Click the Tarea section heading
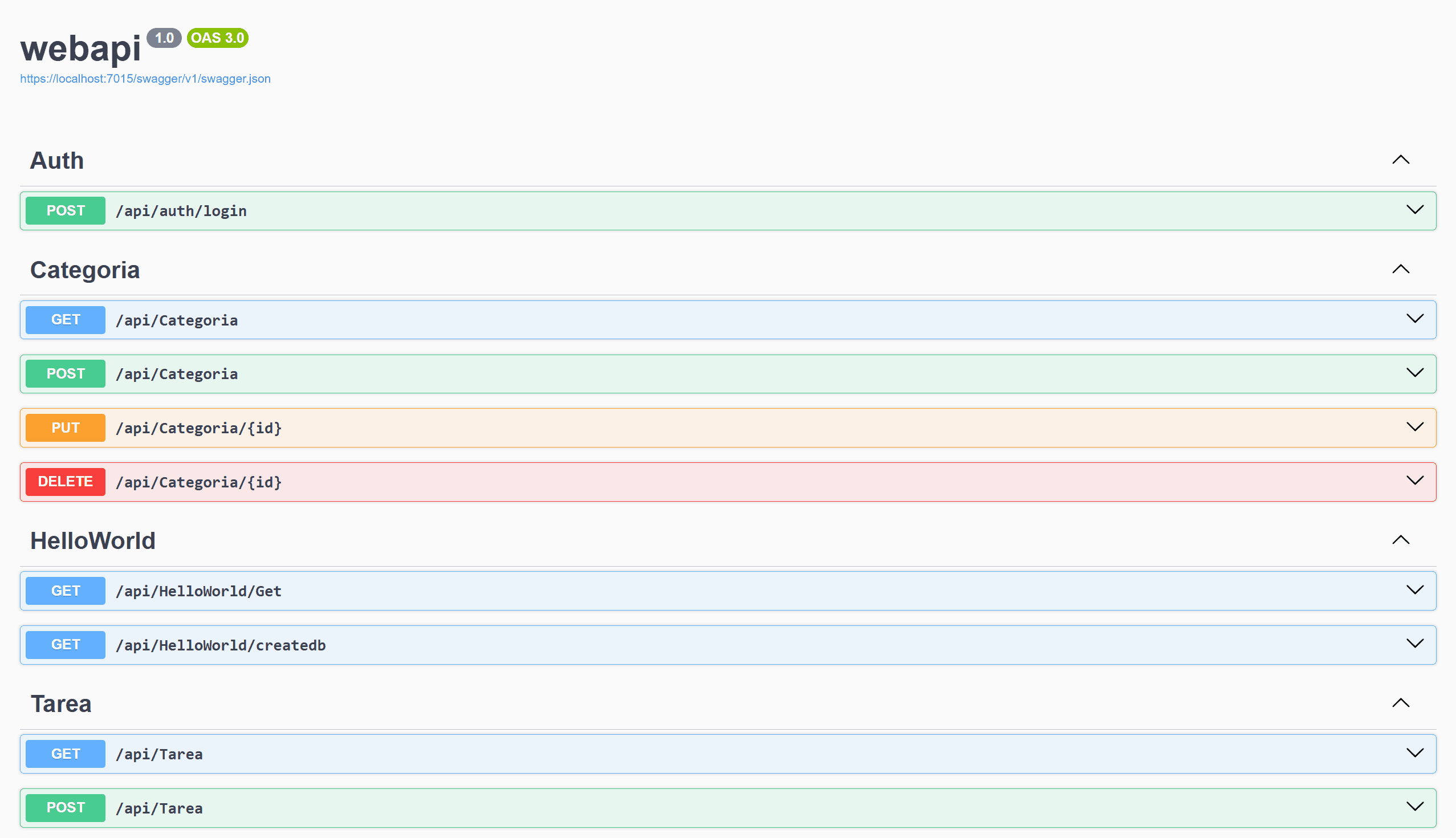 click(x=61, y=704)
